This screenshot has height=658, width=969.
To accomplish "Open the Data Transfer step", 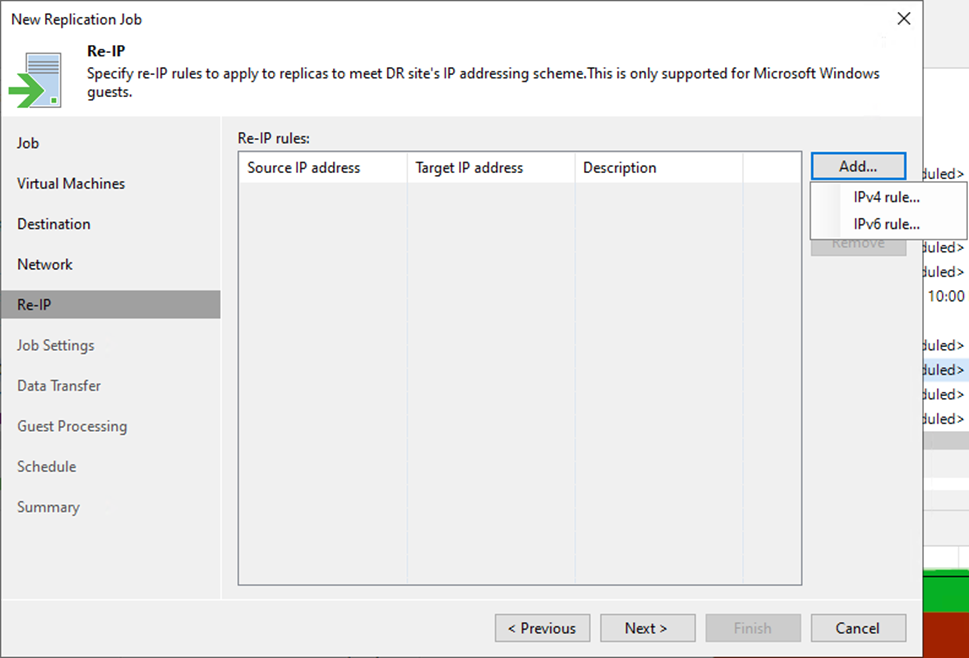I will 59,386.
